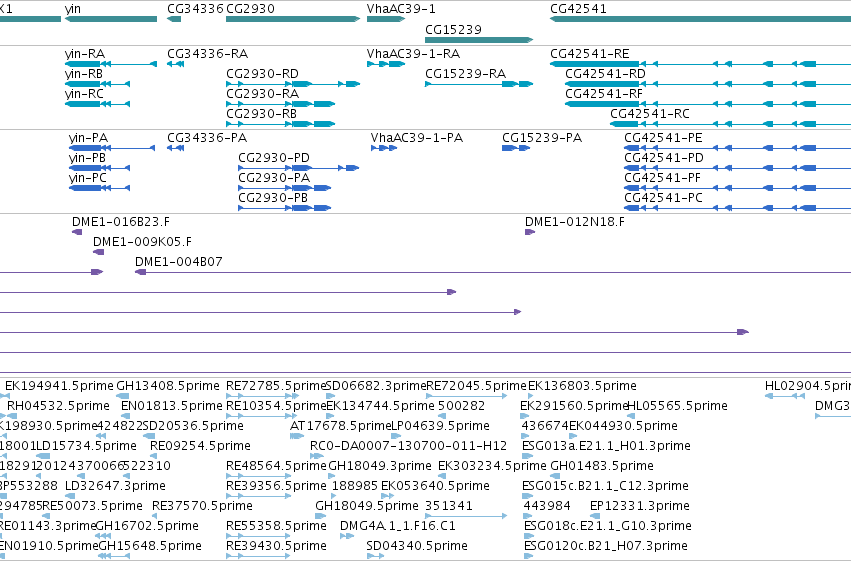The image size is (851, 561).
Task: Click transcript CG42541-RC label
Action: click(650, 114)
